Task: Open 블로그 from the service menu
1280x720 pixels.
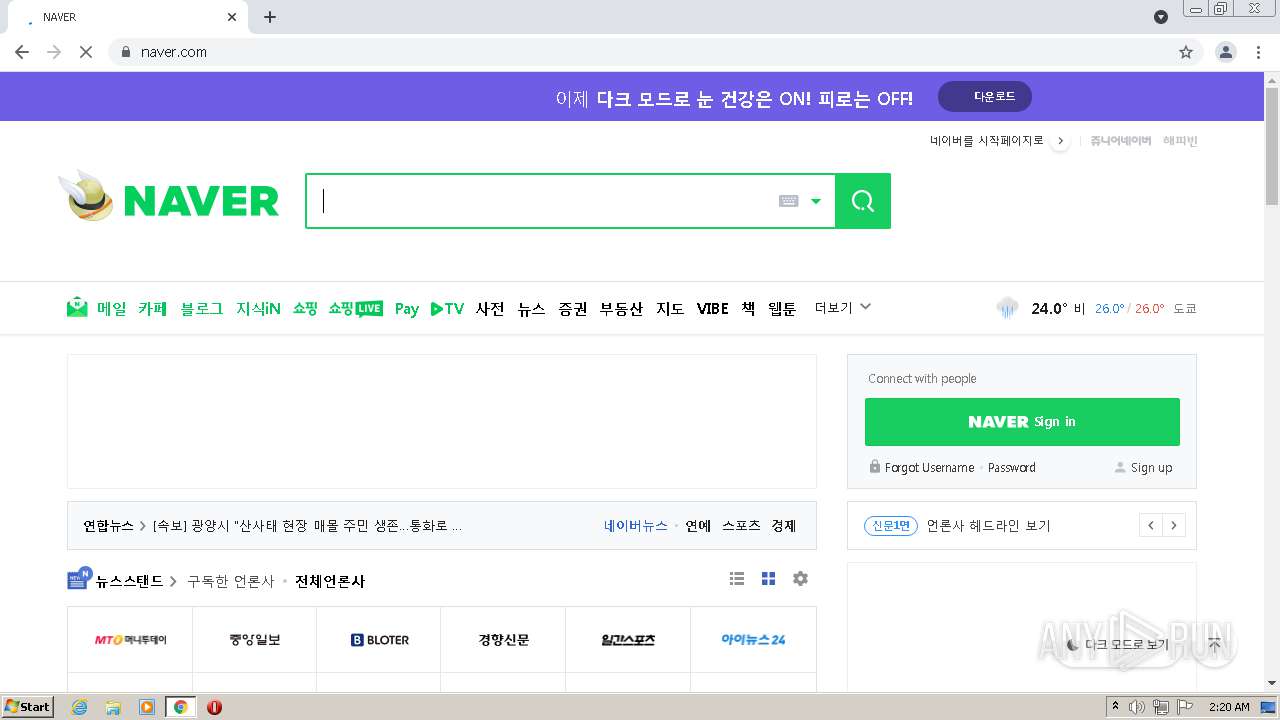Action: (202, 308)
